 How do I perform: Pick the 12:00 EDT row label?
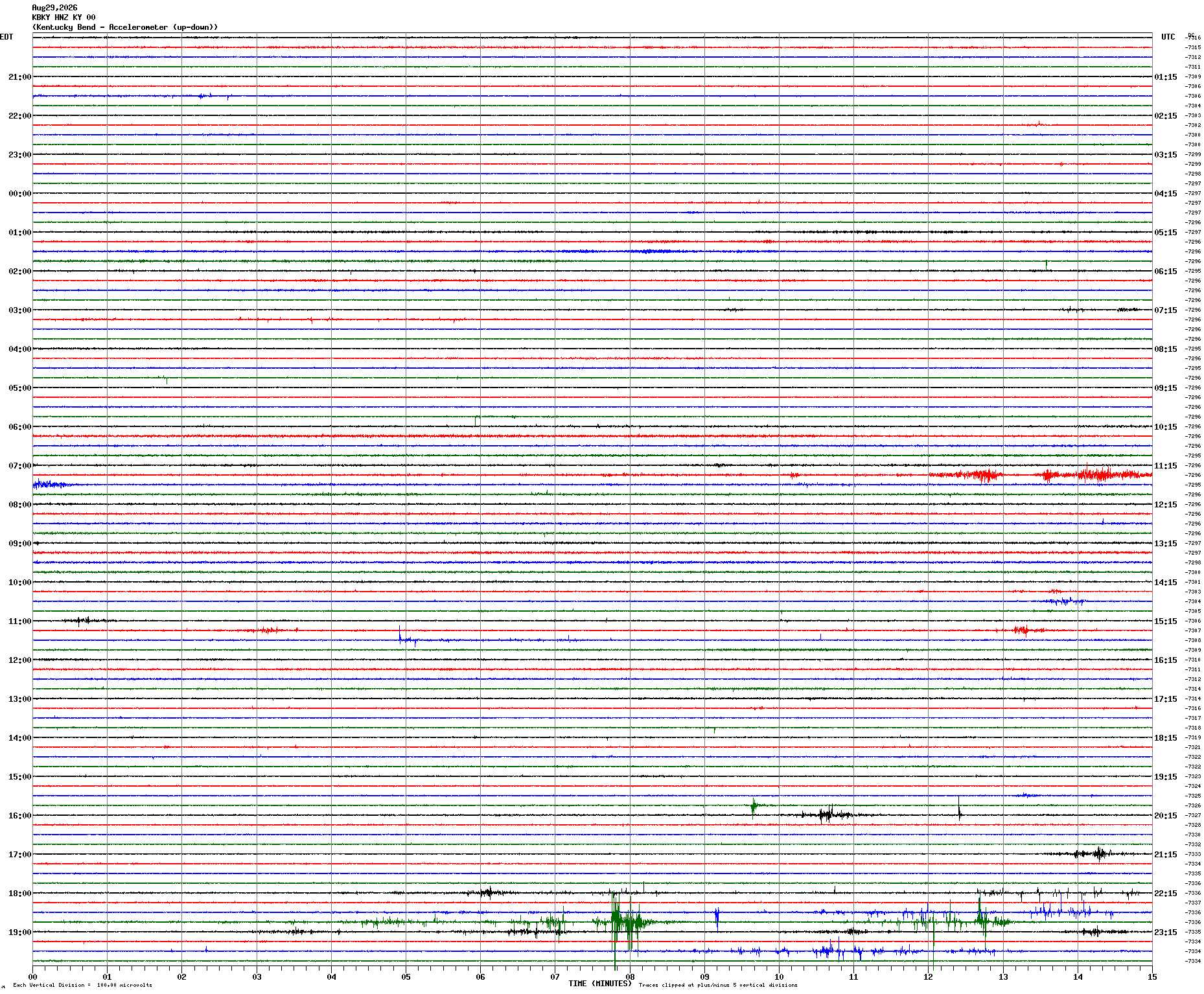(x=19, y=660)
